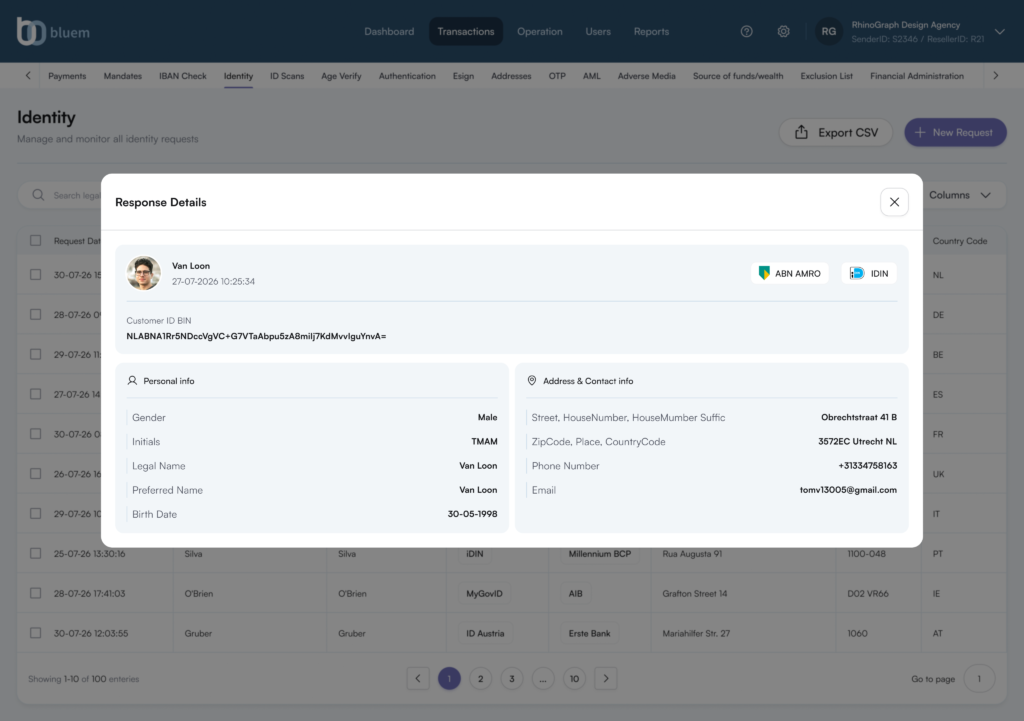Viewport: 1024px width, 721px height.
Task: Select the checkbox for the Gruber row
Action: click(35, 633)
